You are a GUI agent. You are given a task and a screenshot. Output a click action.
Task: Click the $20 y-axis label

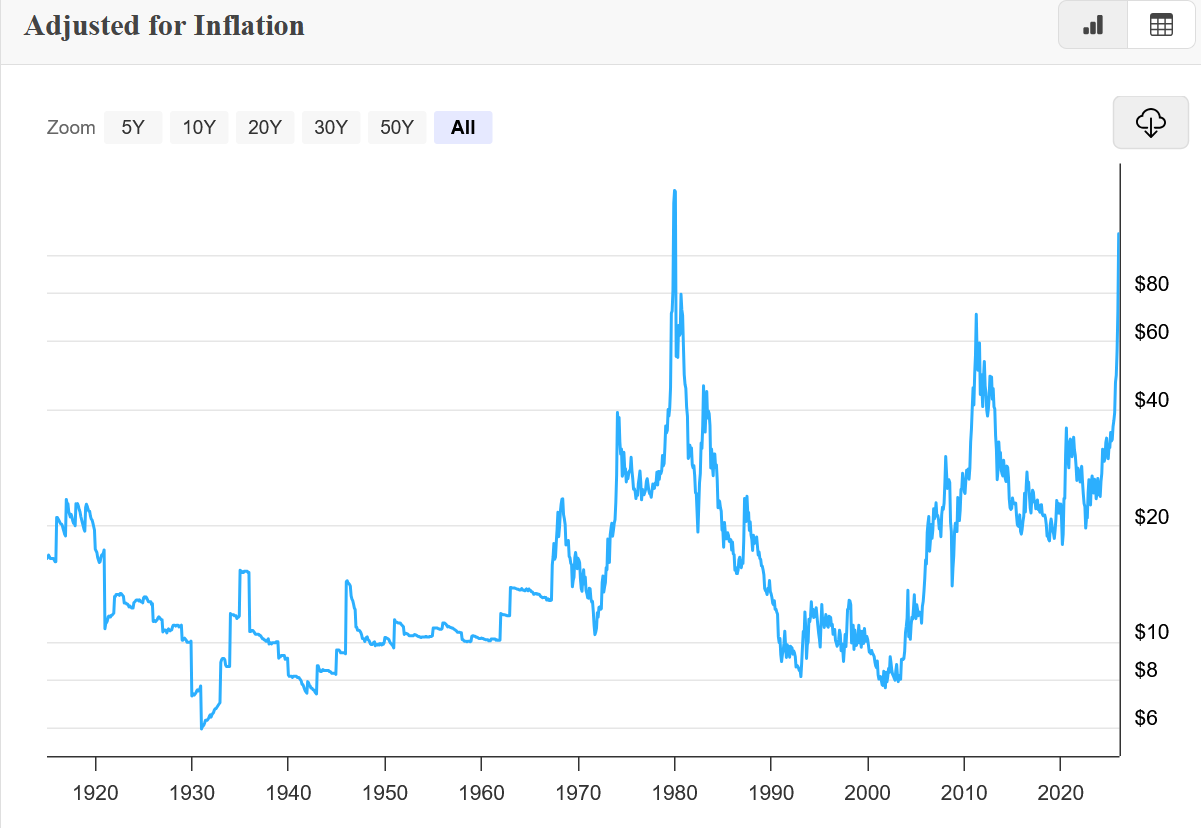1152,517
